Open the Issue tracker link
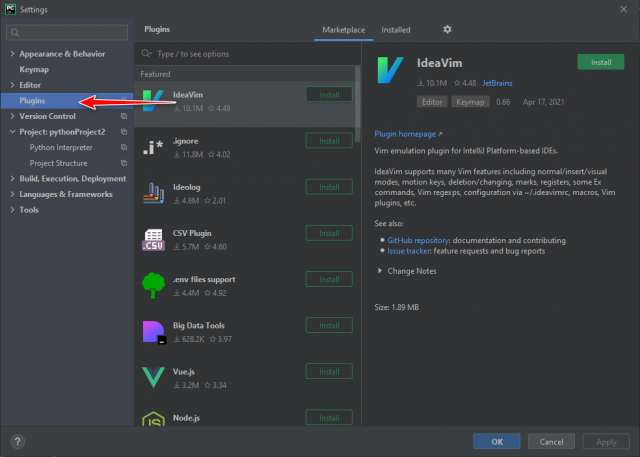 [x=409, y=251]
